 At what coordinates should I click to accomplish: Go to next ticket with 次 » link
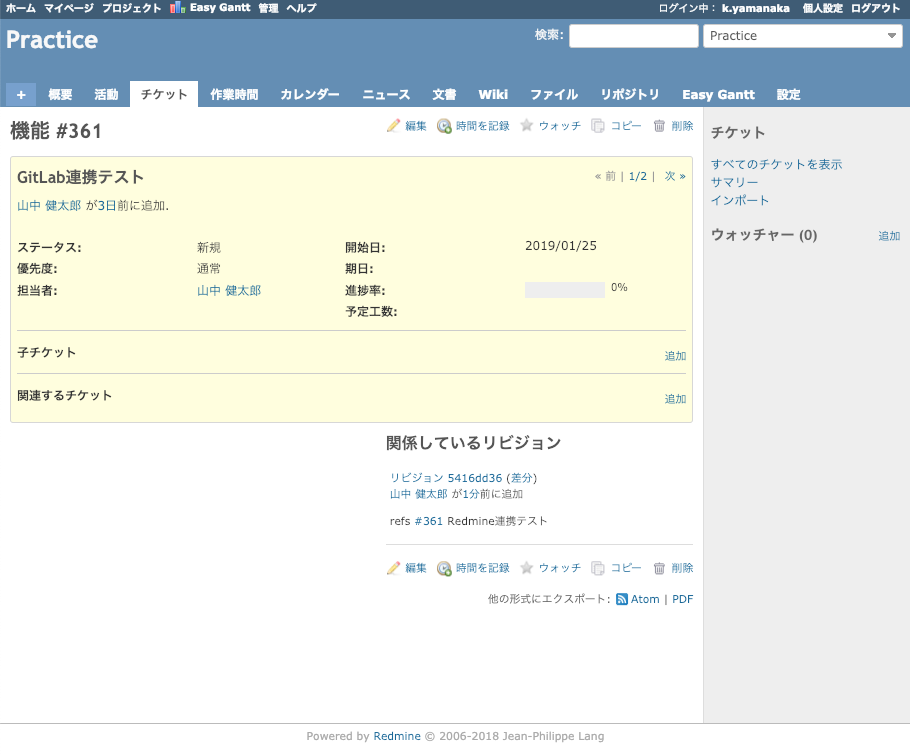(x=675, y=176)
